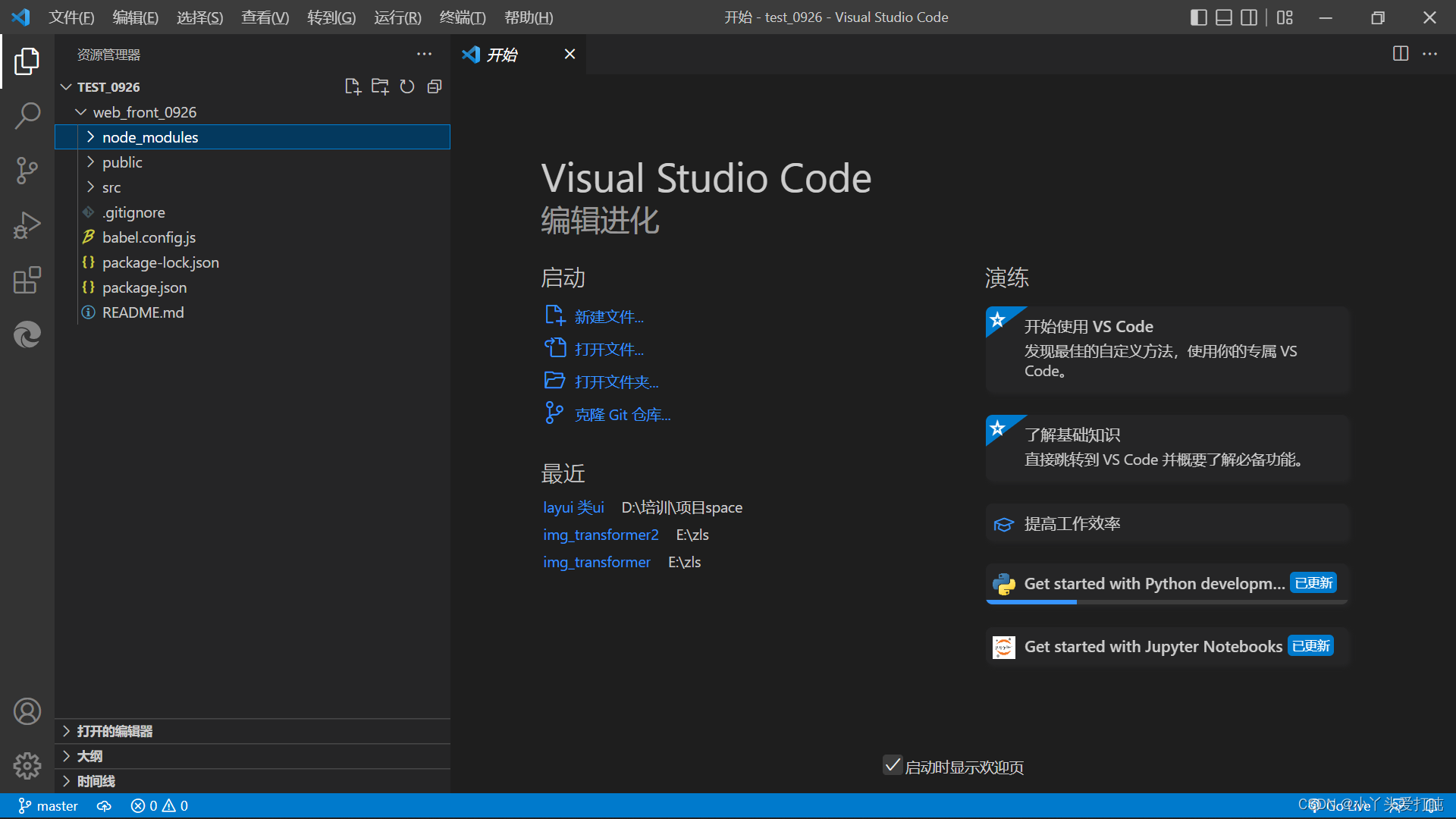The image size is (1456, 819).
Task: Click New File icon in TEST_0926 header
Action: click(x=353, y=86)
